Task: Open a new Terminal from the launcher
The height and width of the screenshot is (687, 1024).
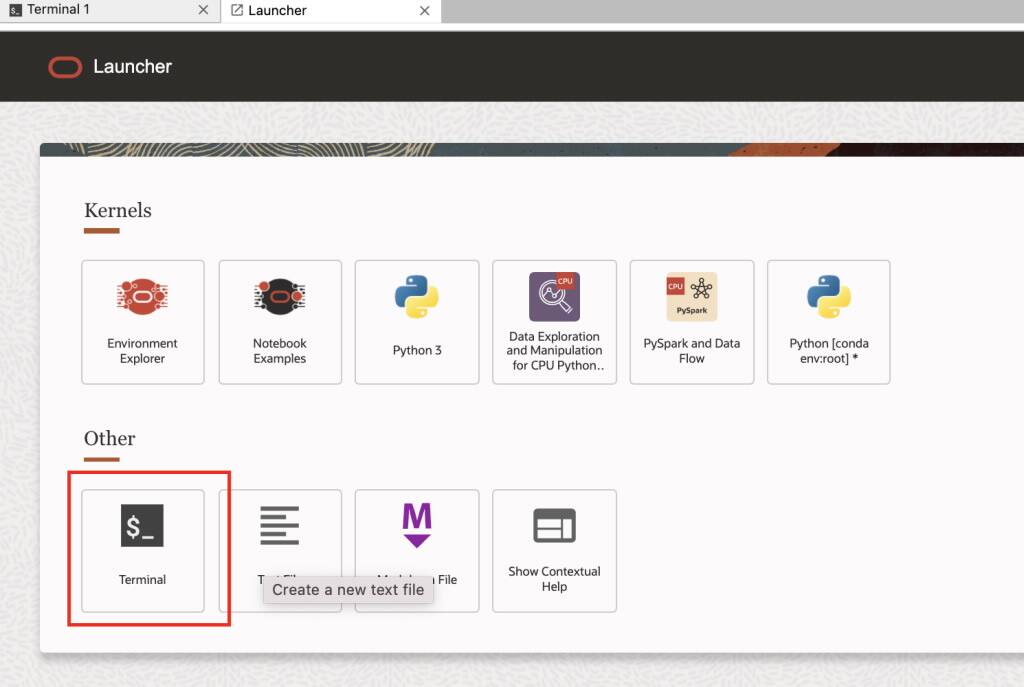Action: (142, 550)
